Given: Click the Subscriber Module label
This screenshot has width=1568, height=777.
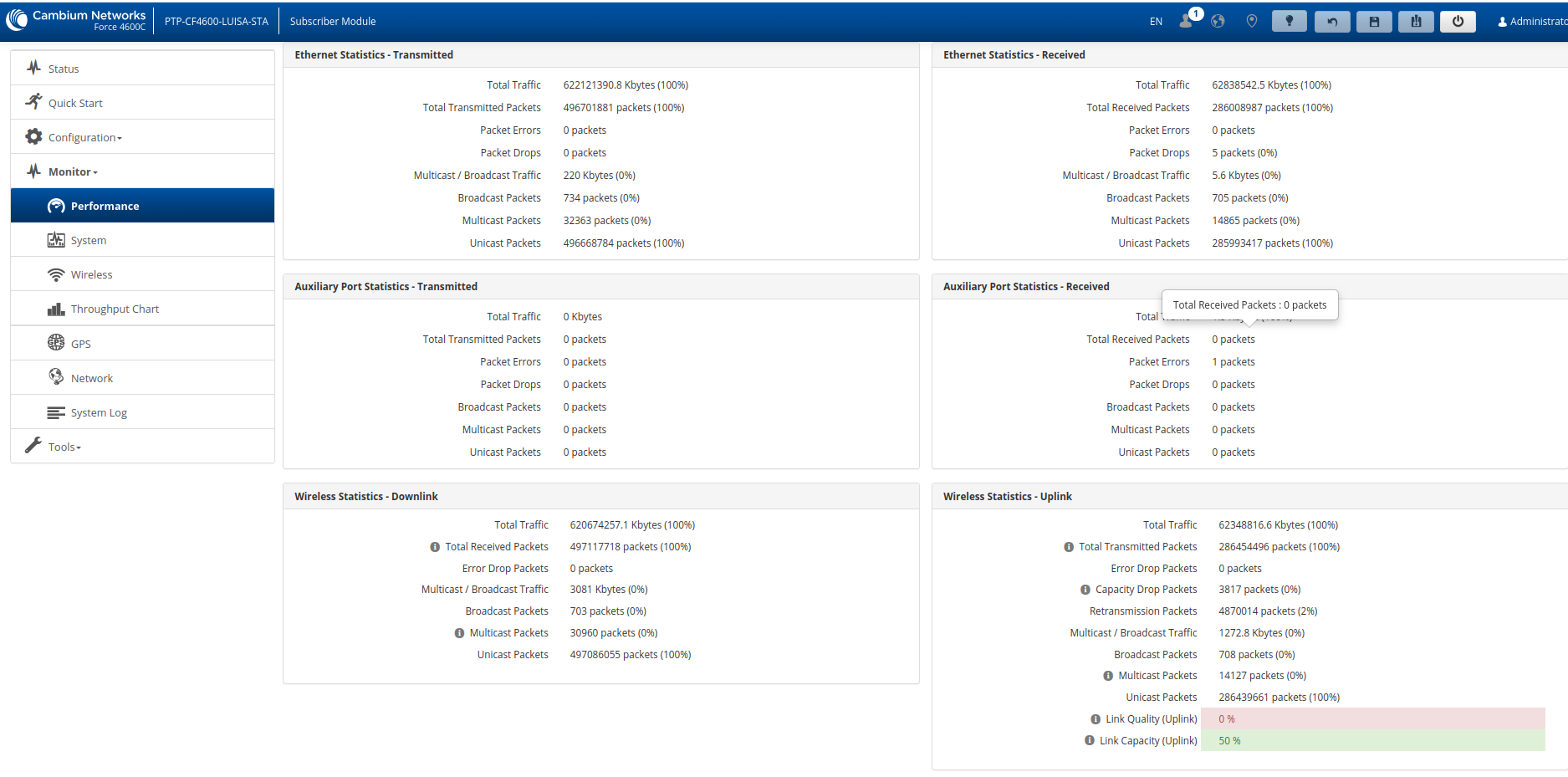Looking at the screenshot, I should click(x=333, y=22).
